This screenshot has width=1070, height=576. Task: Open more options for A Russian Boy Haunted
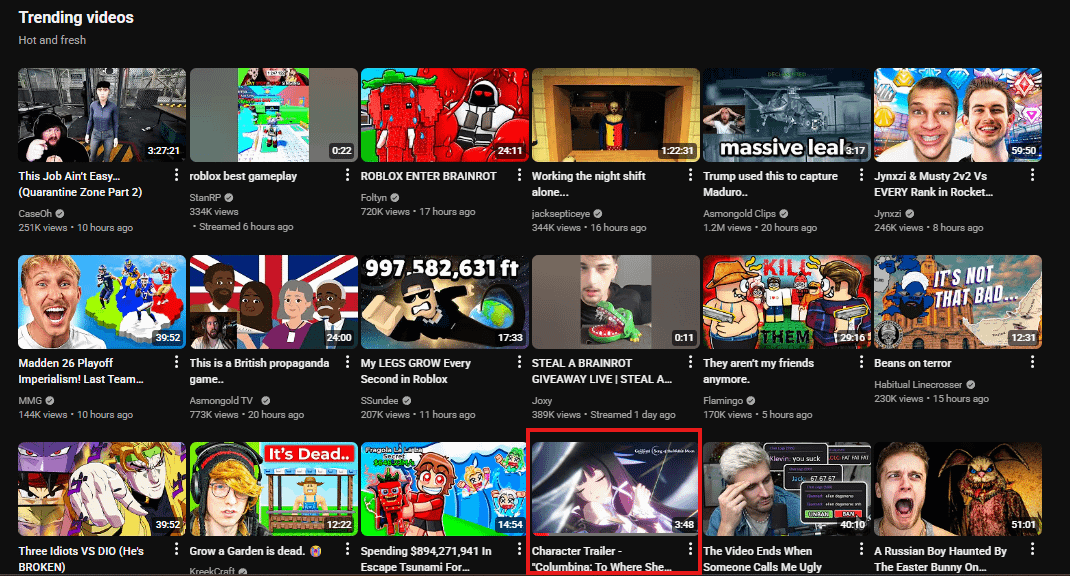pyautogui.click(x=1032, y=549)
